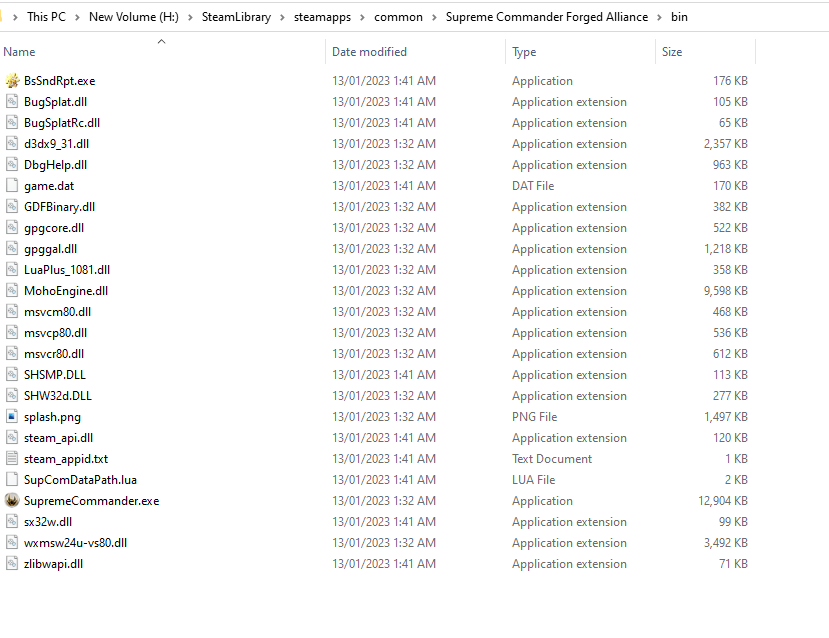The height and width of the screenshot is (638, 829).
Task: Click the BugSplatRc.dll file icon
Action: click(12, 123)
